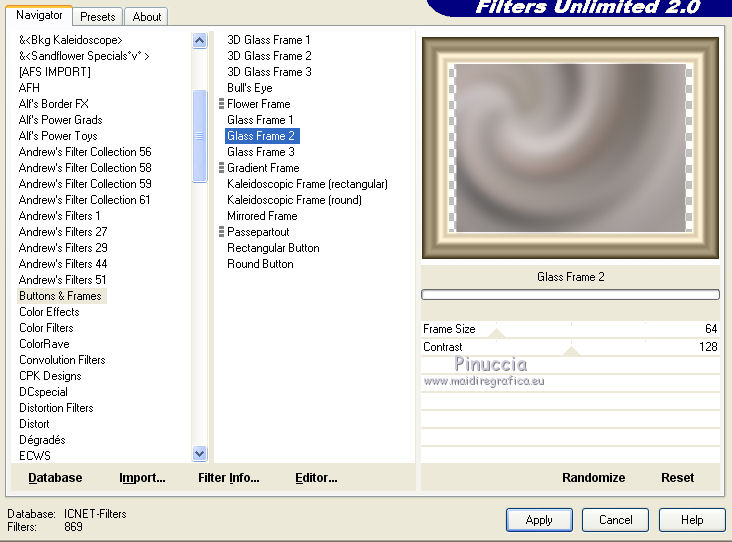Viewport: 732px width, 542px height.
Task: Open the Color Filters category
Action: tap(46, 328)
